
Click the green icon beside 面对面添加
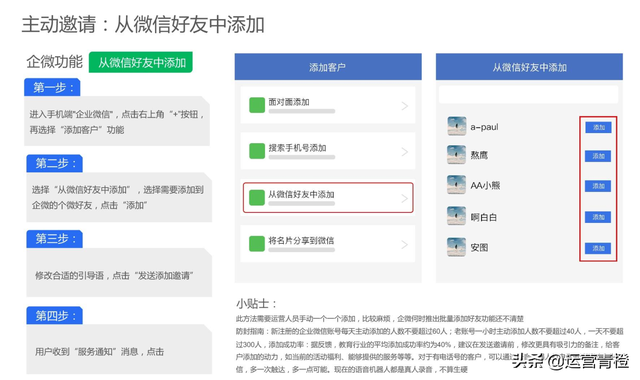[257, 105]
